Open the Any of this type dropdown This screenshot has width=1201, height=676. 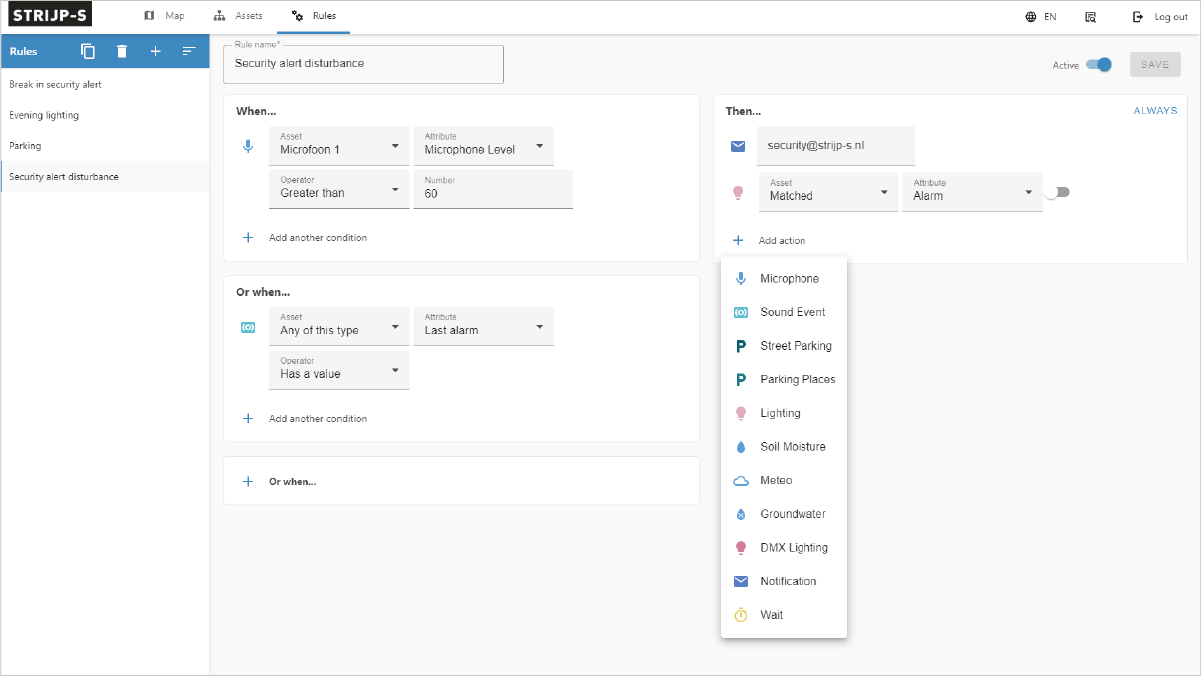(339, 326)
